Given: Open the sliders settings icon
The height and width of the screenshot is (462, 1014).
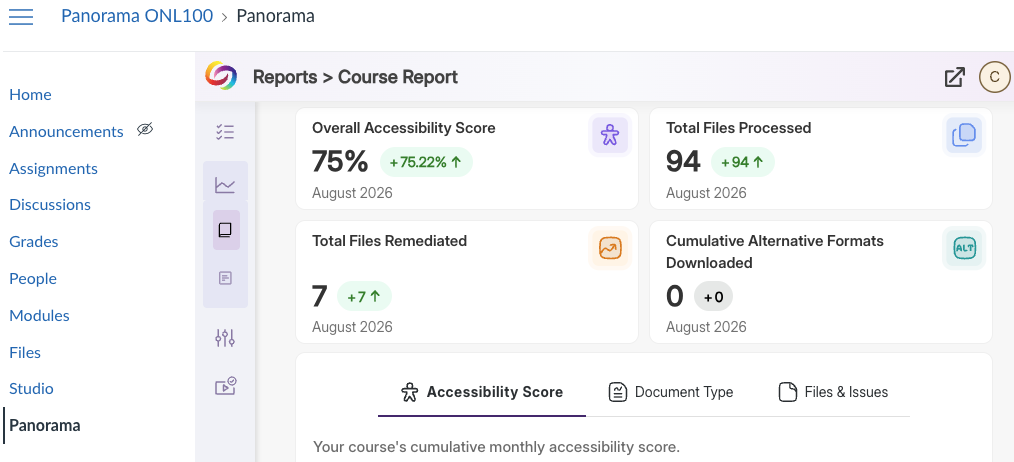Looking at the screenshot, I should pos(225,337).
